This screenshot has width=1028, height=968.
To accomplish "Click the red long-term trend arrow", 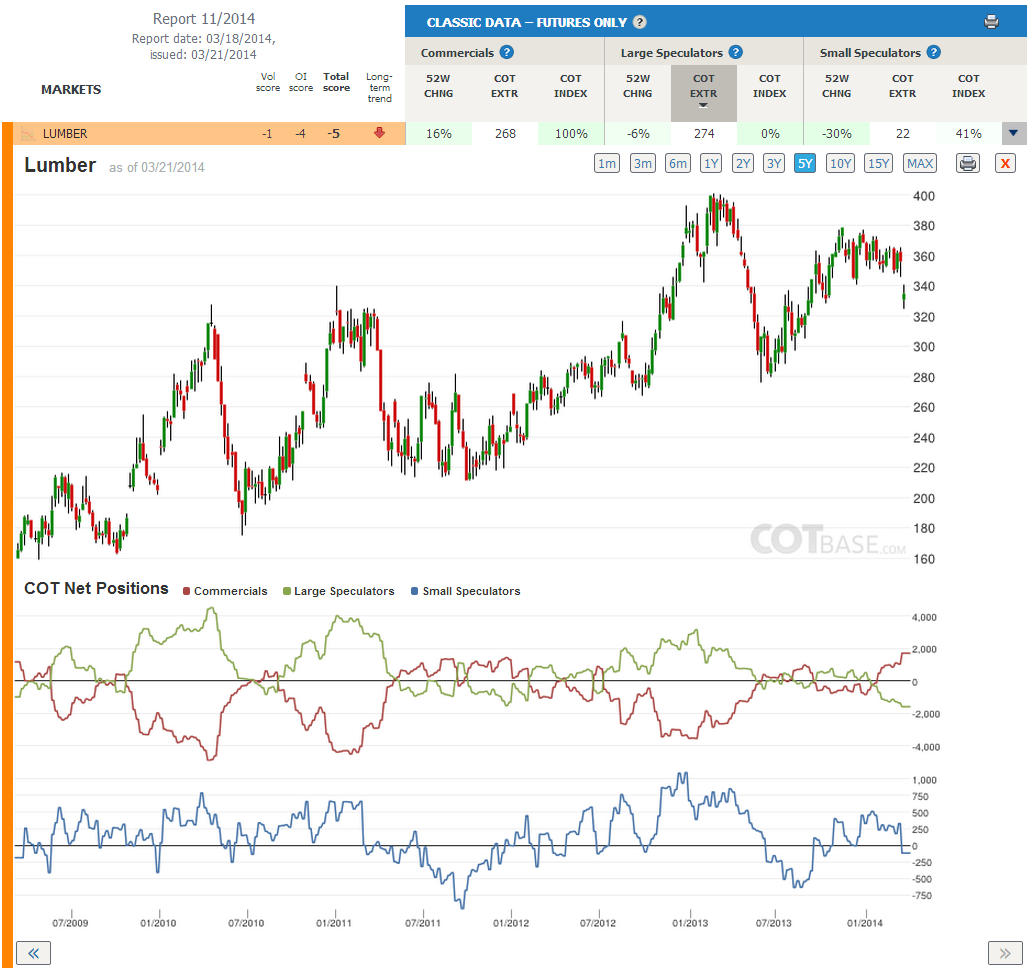I will (379, 133).
